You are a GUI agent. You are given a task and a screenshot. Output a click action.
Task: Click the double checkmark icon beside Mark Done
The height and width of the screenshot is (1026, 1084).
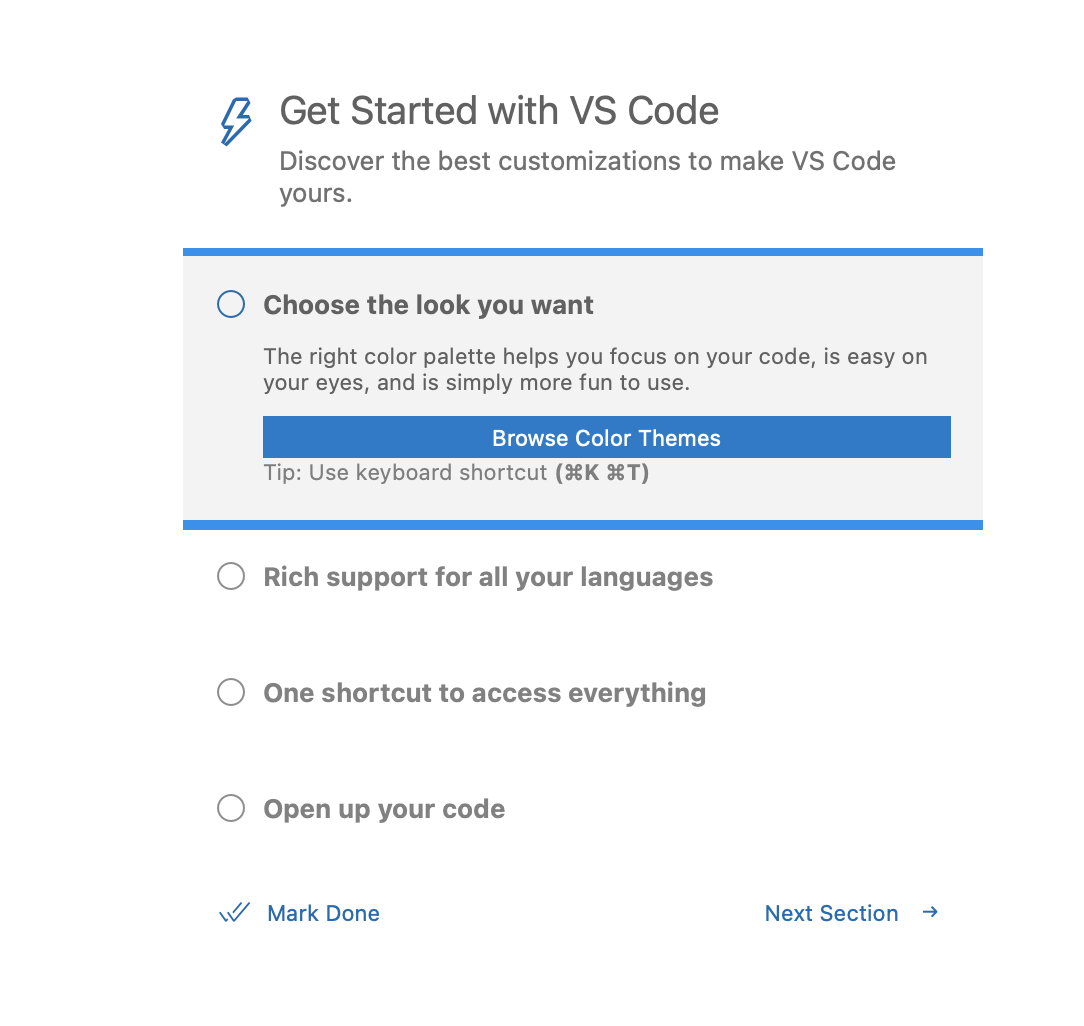(x=233, y=912)
